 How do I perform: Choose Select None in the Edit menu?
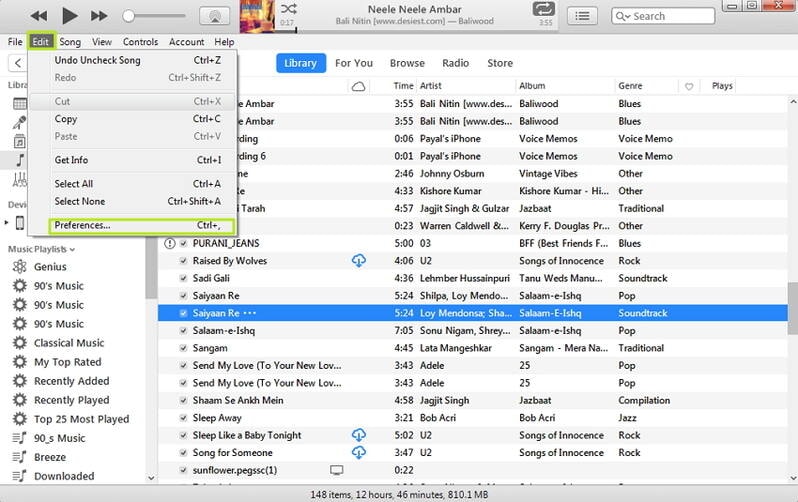(133, 201)
